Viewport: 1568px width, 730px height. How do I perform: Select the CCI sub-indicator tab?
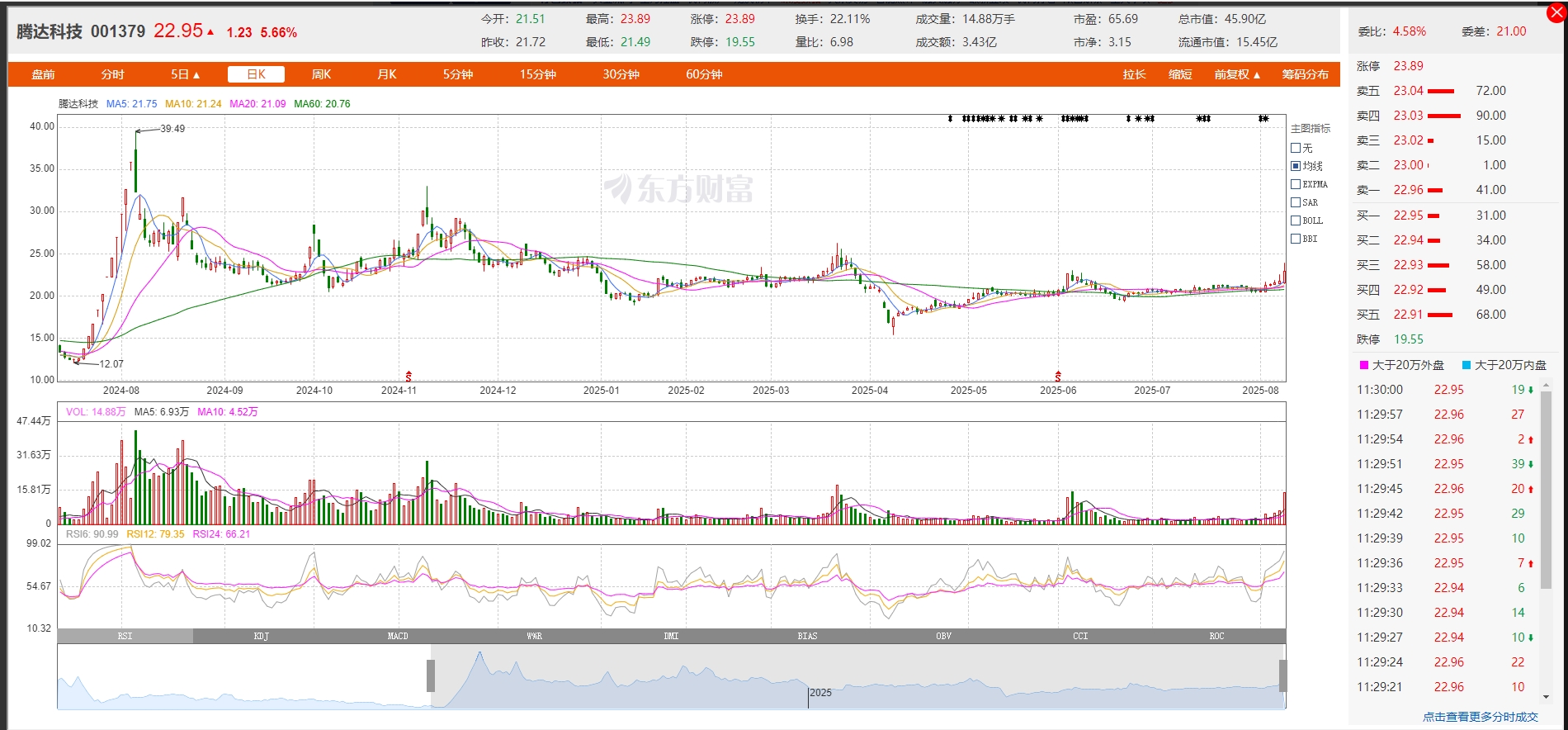click(1080, 636)
